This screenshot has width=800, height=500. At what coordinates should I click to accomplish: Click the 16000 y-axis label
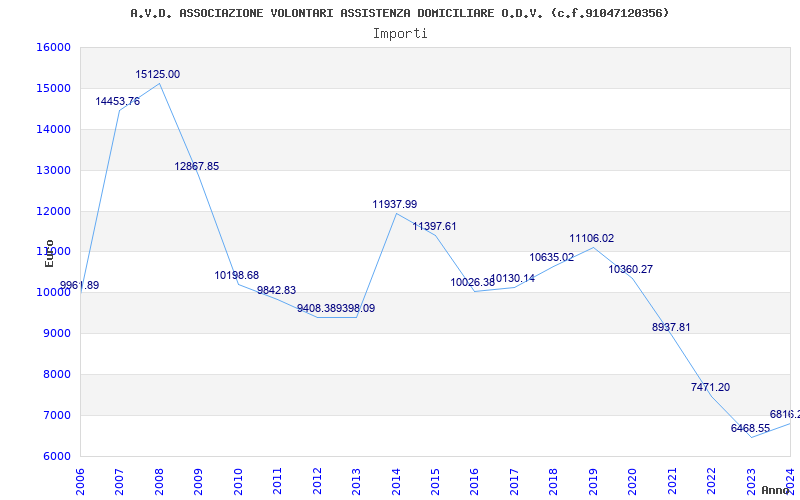coord(53,47)
